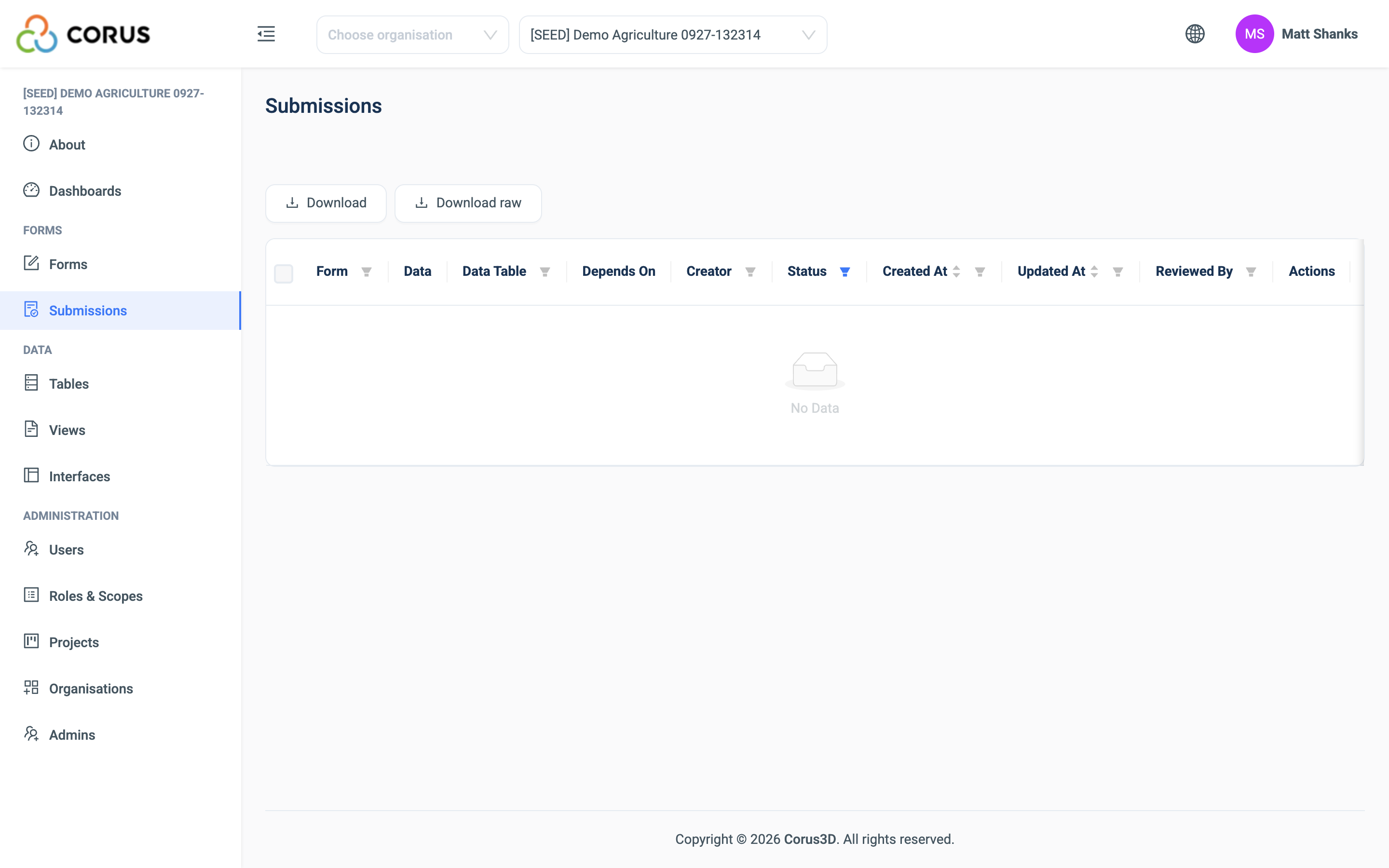Click the Depends On column header
Viewport: 1389px width, 868px height.
618,271
